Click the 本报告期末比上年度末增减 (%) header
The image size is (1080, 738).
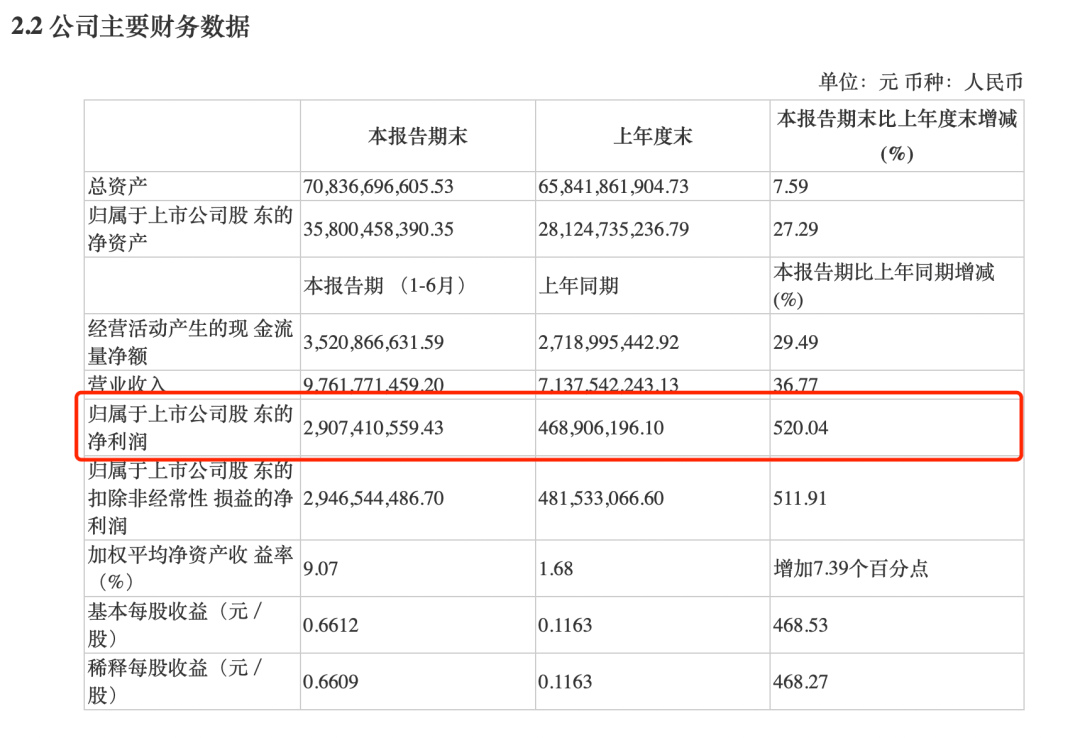pos(896,135)
